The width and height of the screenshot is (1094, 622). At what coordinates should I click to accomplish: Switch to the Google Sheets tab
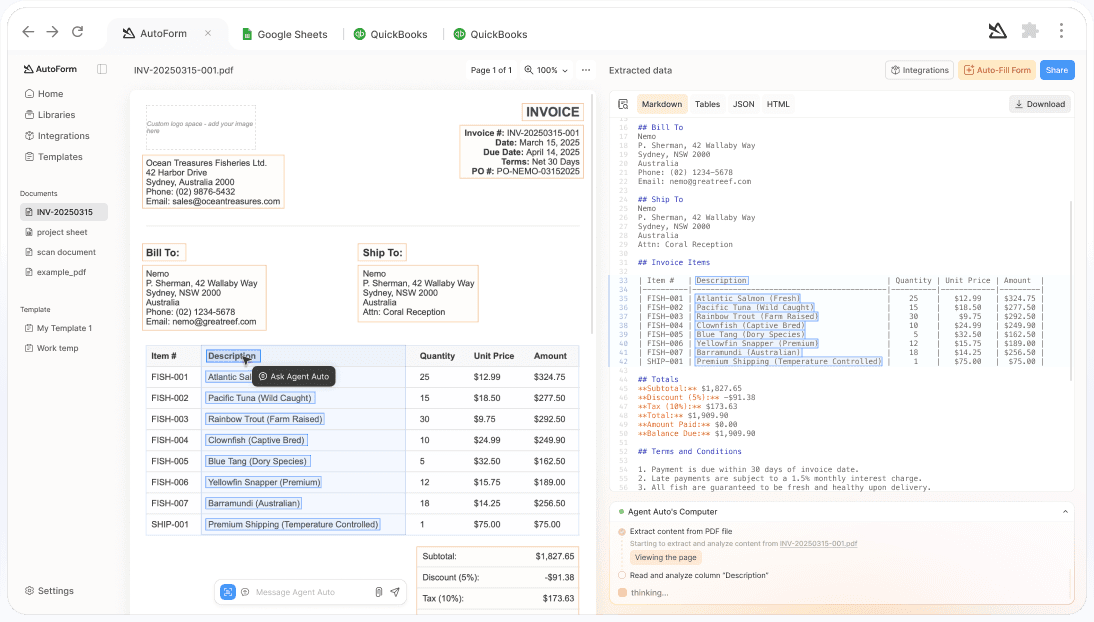click(285, 34)
